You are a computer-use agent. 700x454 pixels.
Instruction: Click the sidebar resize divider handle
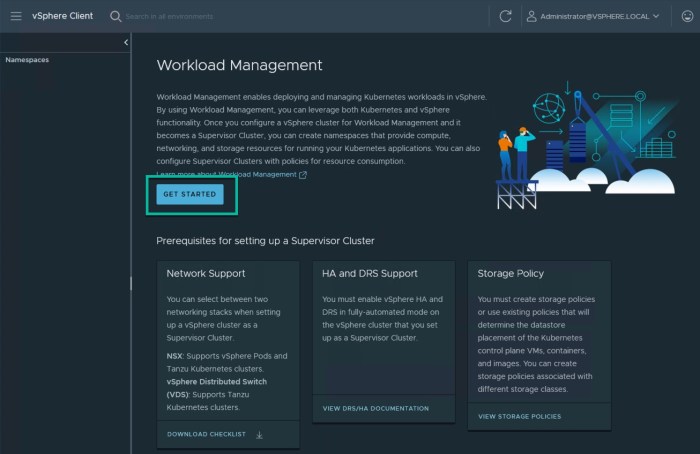(x=131, y=283)
